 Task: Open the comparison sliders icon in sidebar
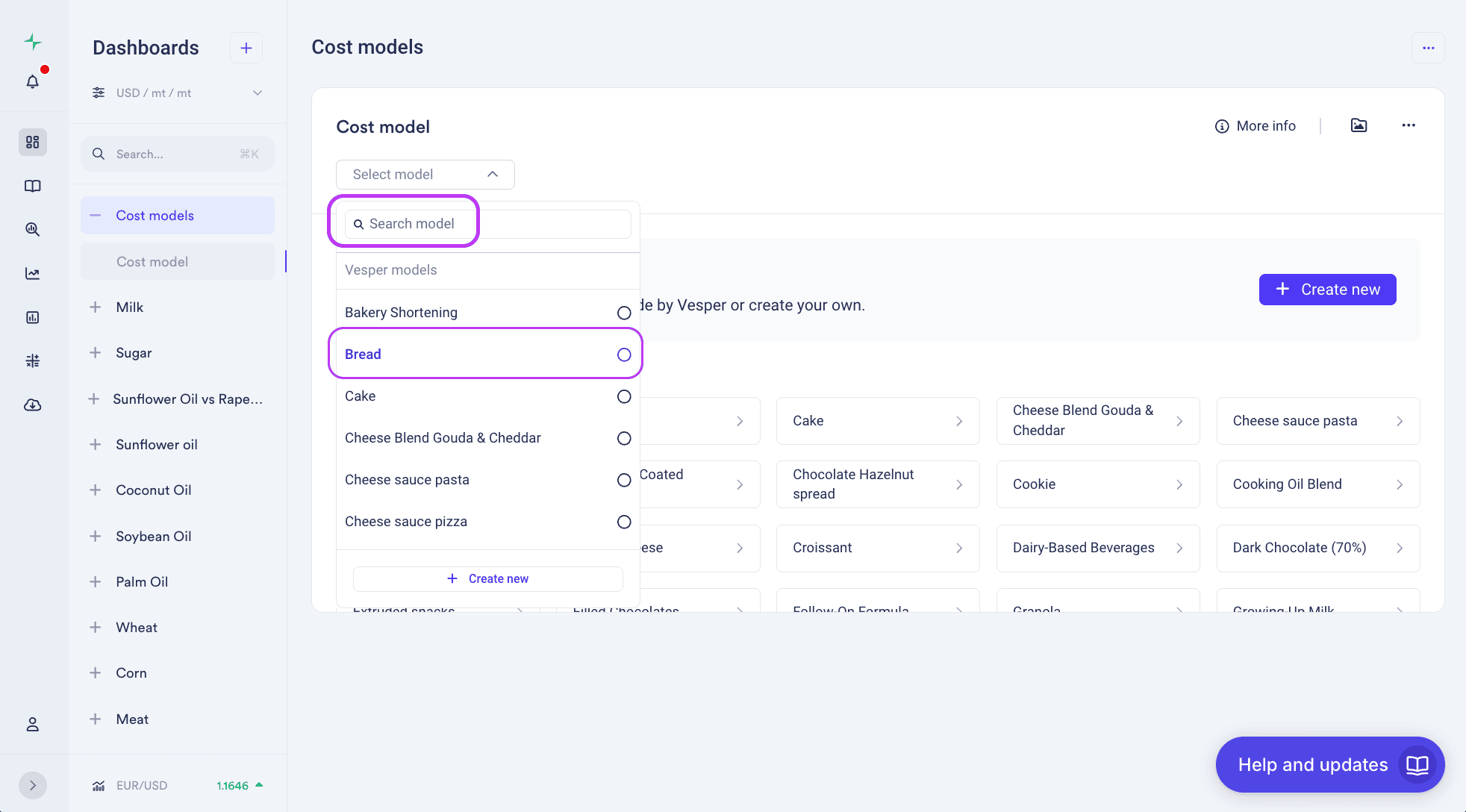33,361
